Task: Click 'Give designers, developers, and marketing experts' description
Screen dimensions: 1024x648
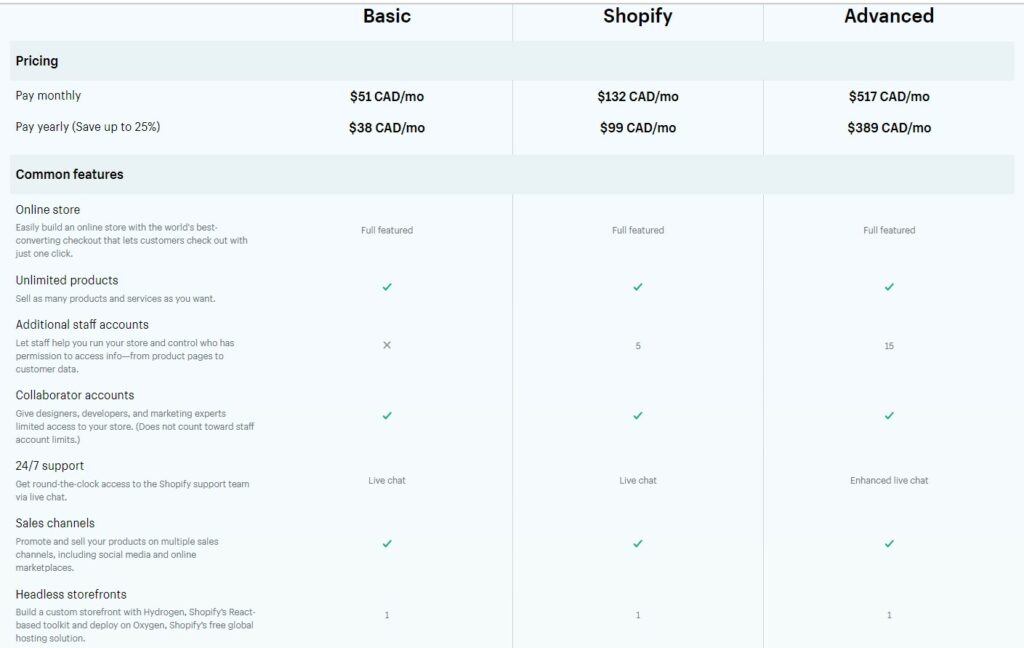Action: pos(135,427)
